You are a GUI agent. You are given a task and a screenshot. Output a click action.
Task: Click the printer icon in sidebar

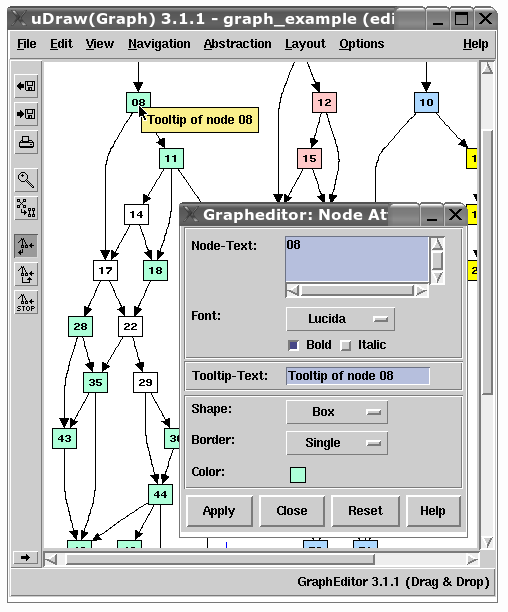click(x=26, y=142)
